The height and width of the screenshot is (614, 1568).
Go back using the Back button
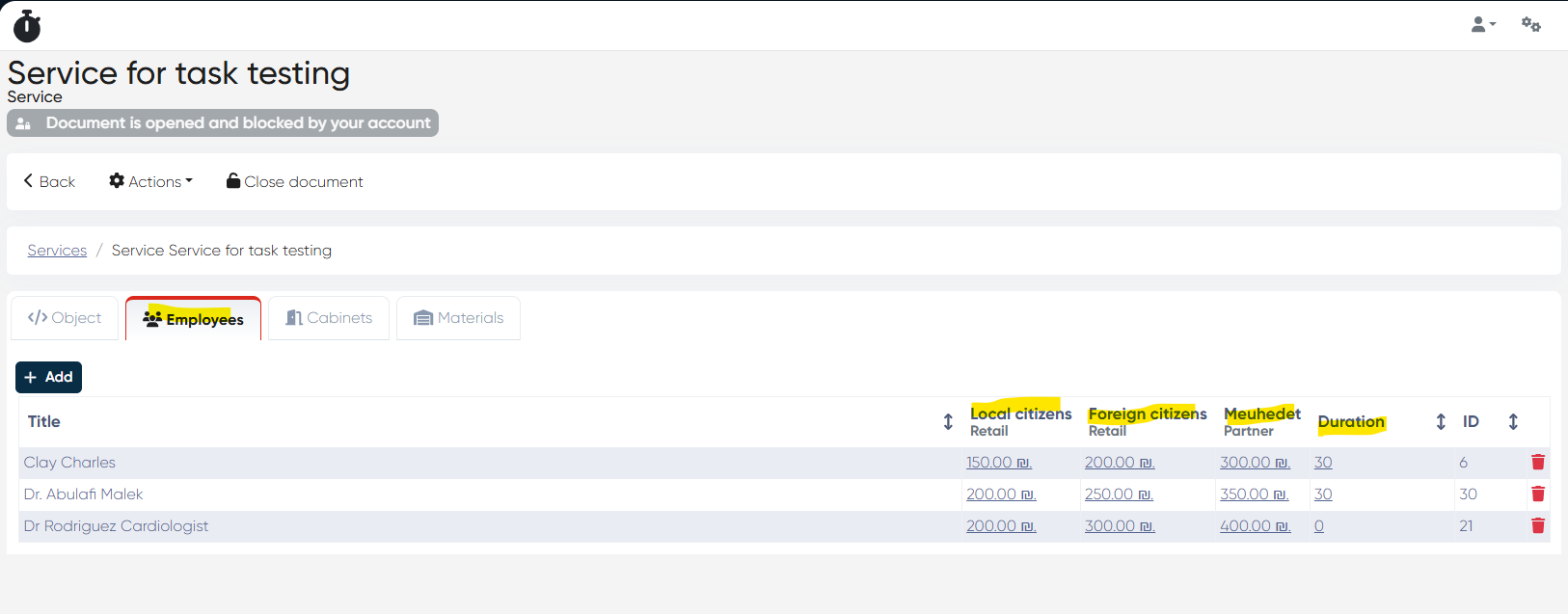(x=49, y=181)
